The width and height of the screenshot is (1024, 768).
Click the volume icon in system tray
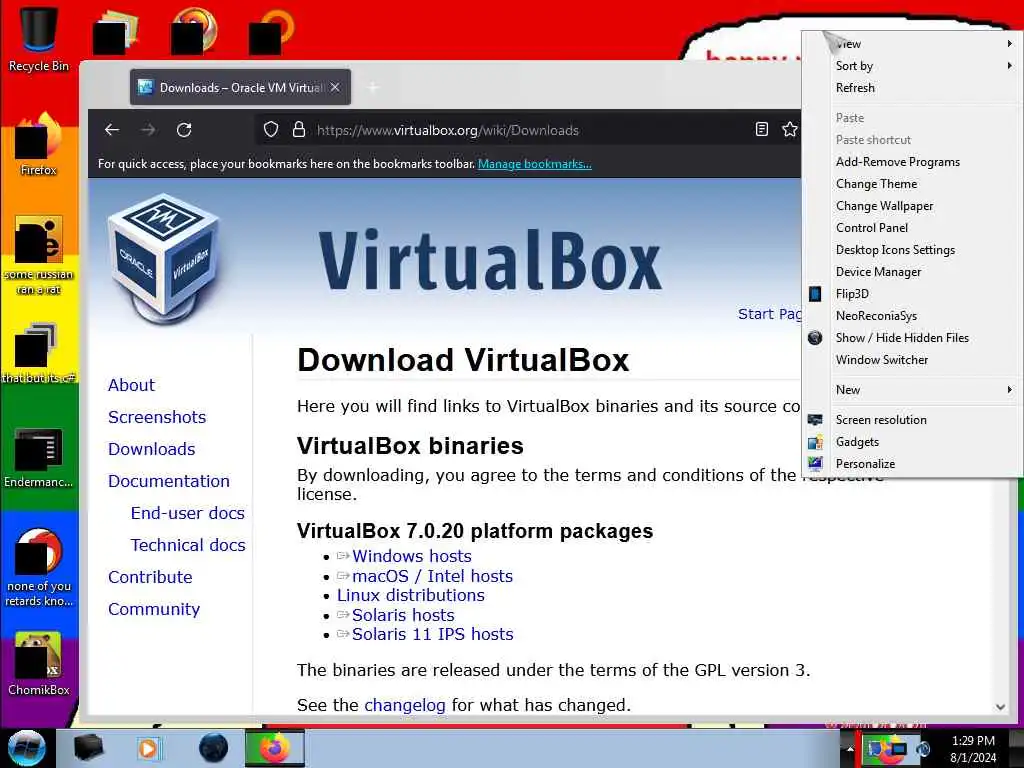tap(923, 748)
